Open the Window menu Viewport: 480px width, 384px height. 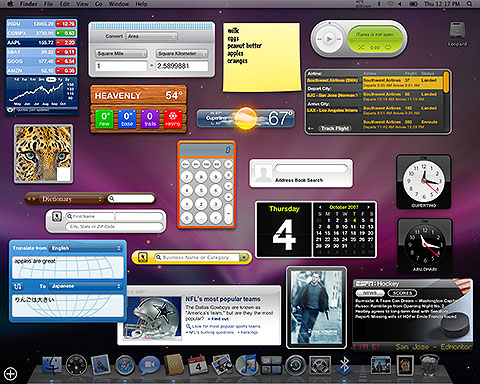[x=119, y=4]
